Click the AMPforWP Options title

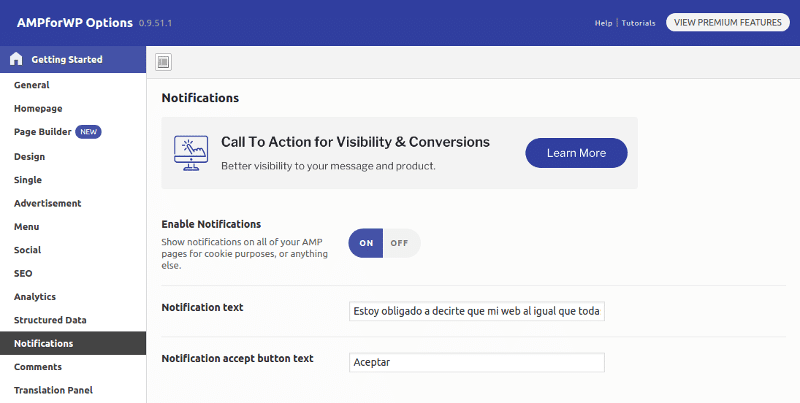tap(74, 23)
